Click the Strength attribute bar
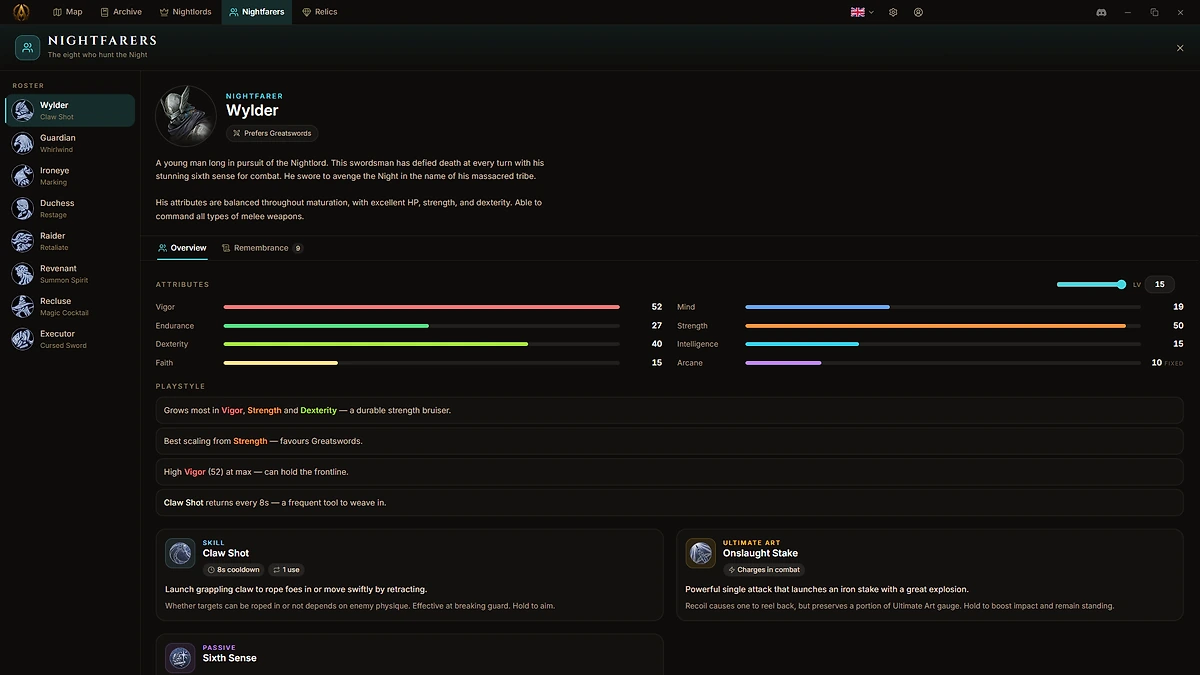This screenshot has height=675, width=1200. 942,326
